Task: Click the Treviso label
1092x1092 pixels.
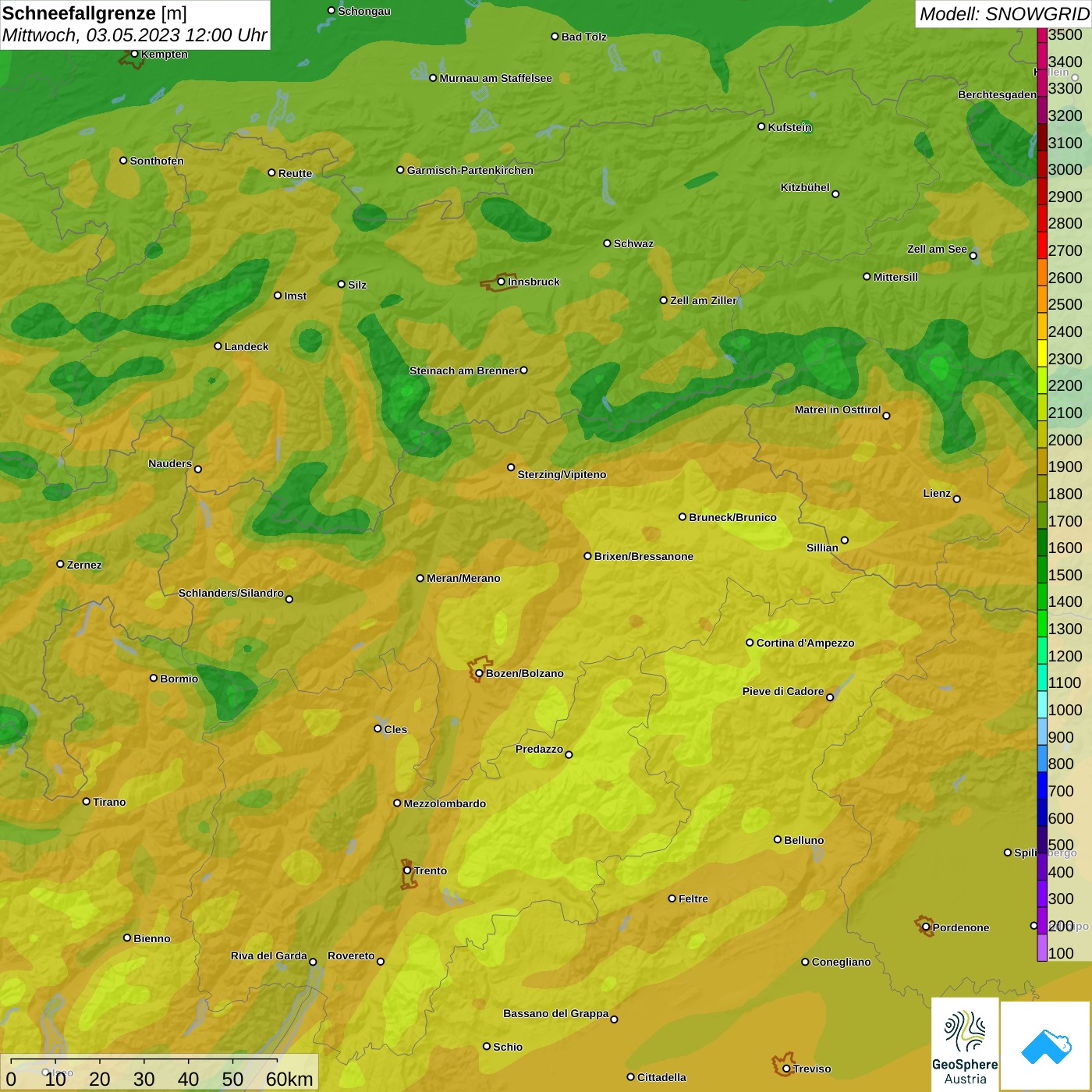Action: pyautogui.click(x=812, y=1069)
